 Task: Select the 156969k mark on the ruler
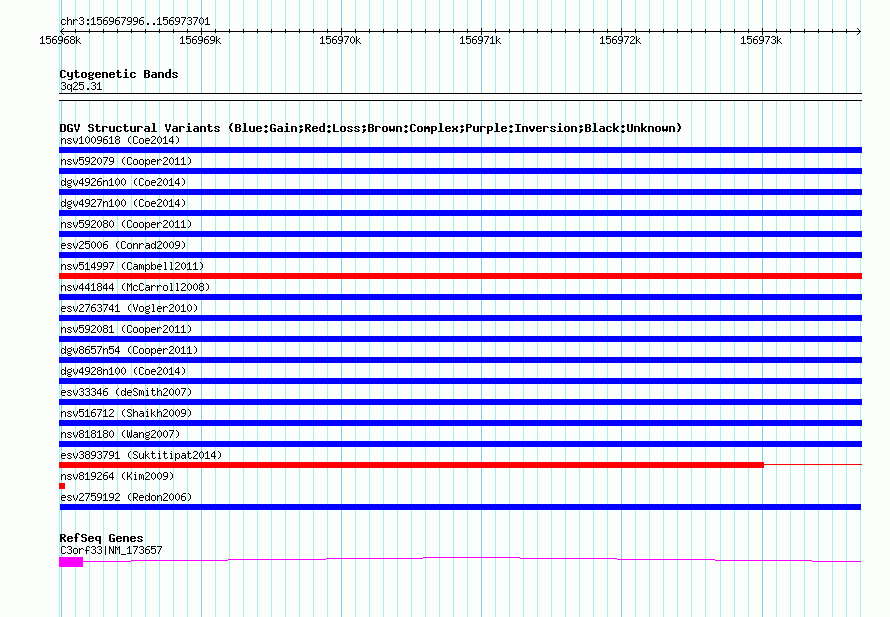tap(199, 40)
